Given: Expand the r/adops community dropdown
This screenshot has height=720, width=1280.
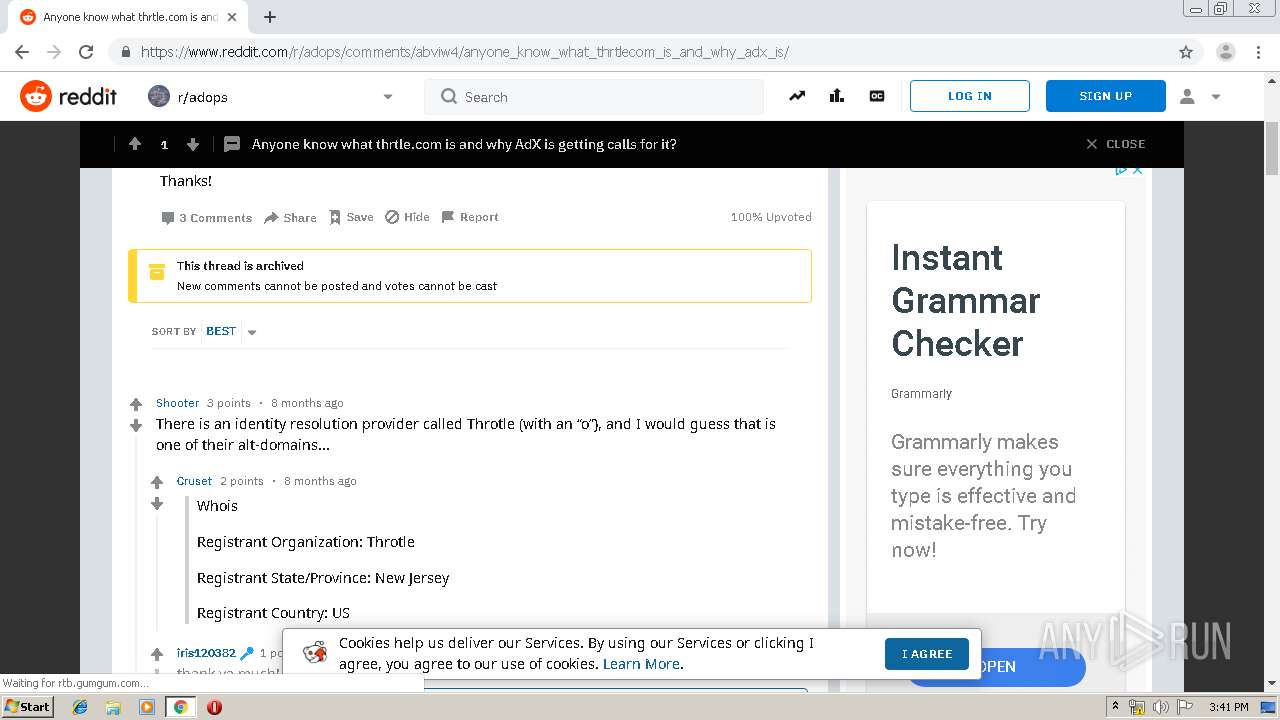Looking at the screenshot, I should [x=388, y=97].
